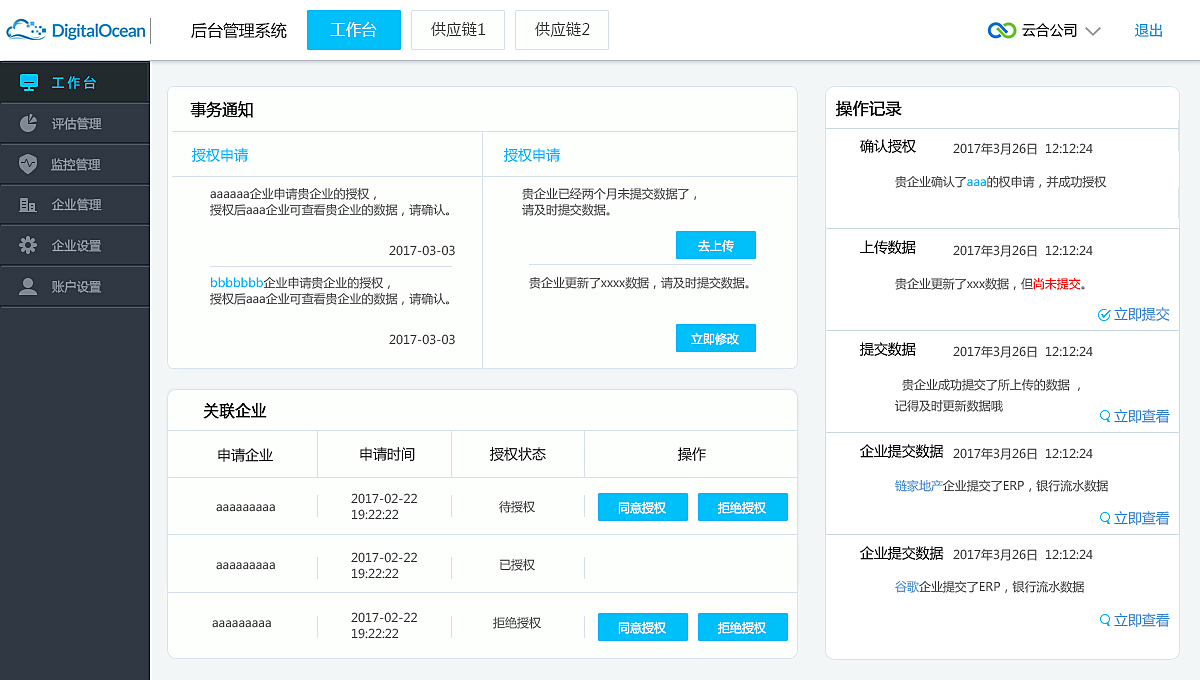Click the 账户设置 person icon

pos(29,286)
